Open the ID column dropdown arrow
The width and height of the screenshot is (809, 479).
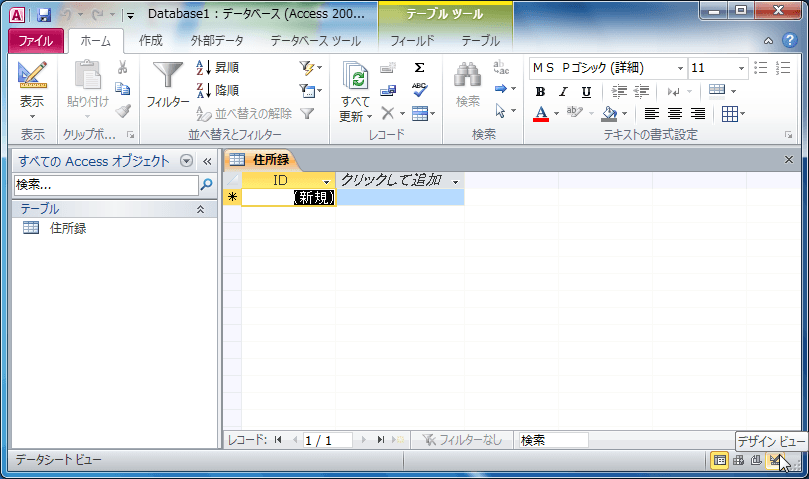click(326, 182)
